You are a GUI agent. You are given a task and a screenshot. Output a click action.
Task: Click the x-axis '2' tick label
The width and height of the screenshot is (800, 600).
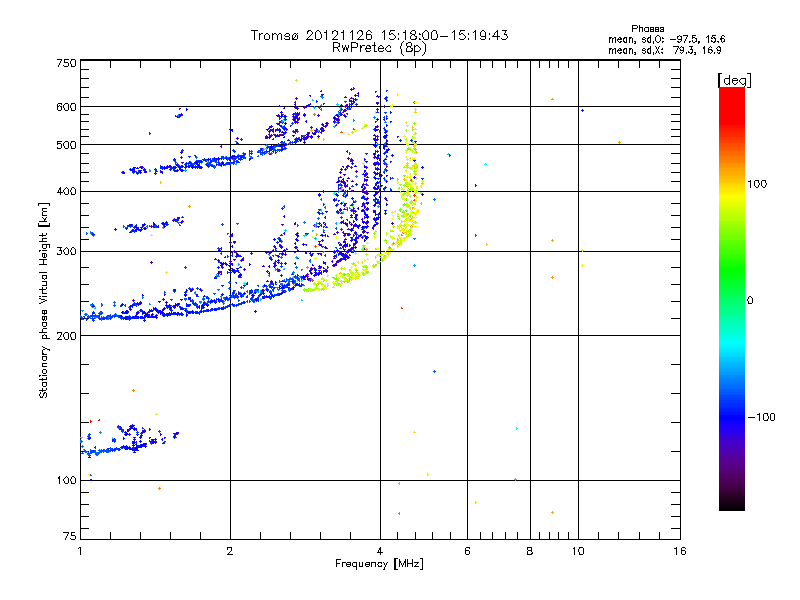point(230,551)
